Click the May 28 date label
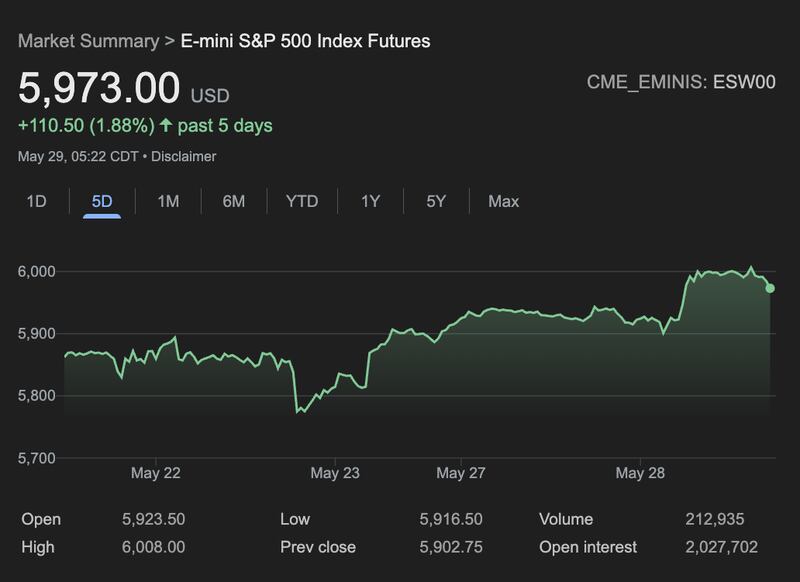 640,473
